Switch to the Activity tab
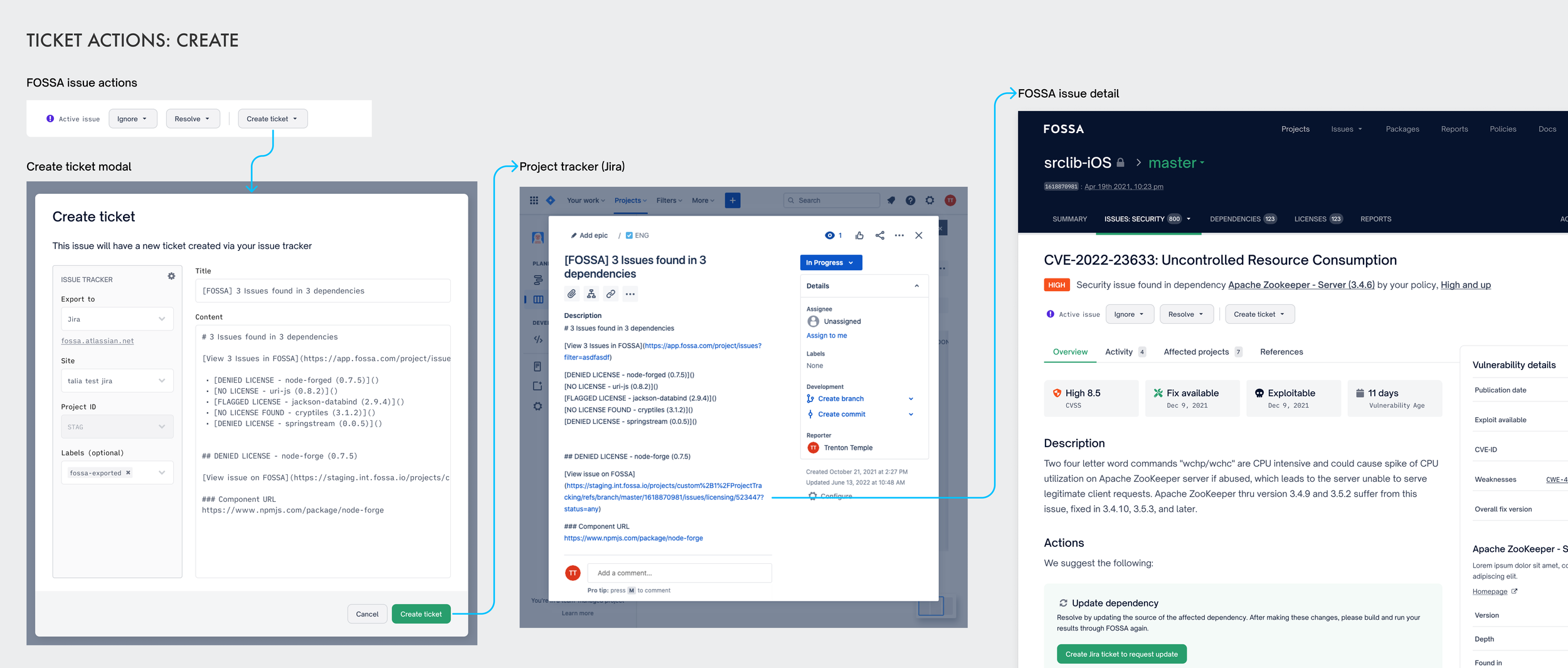 tap(1126, 352)
